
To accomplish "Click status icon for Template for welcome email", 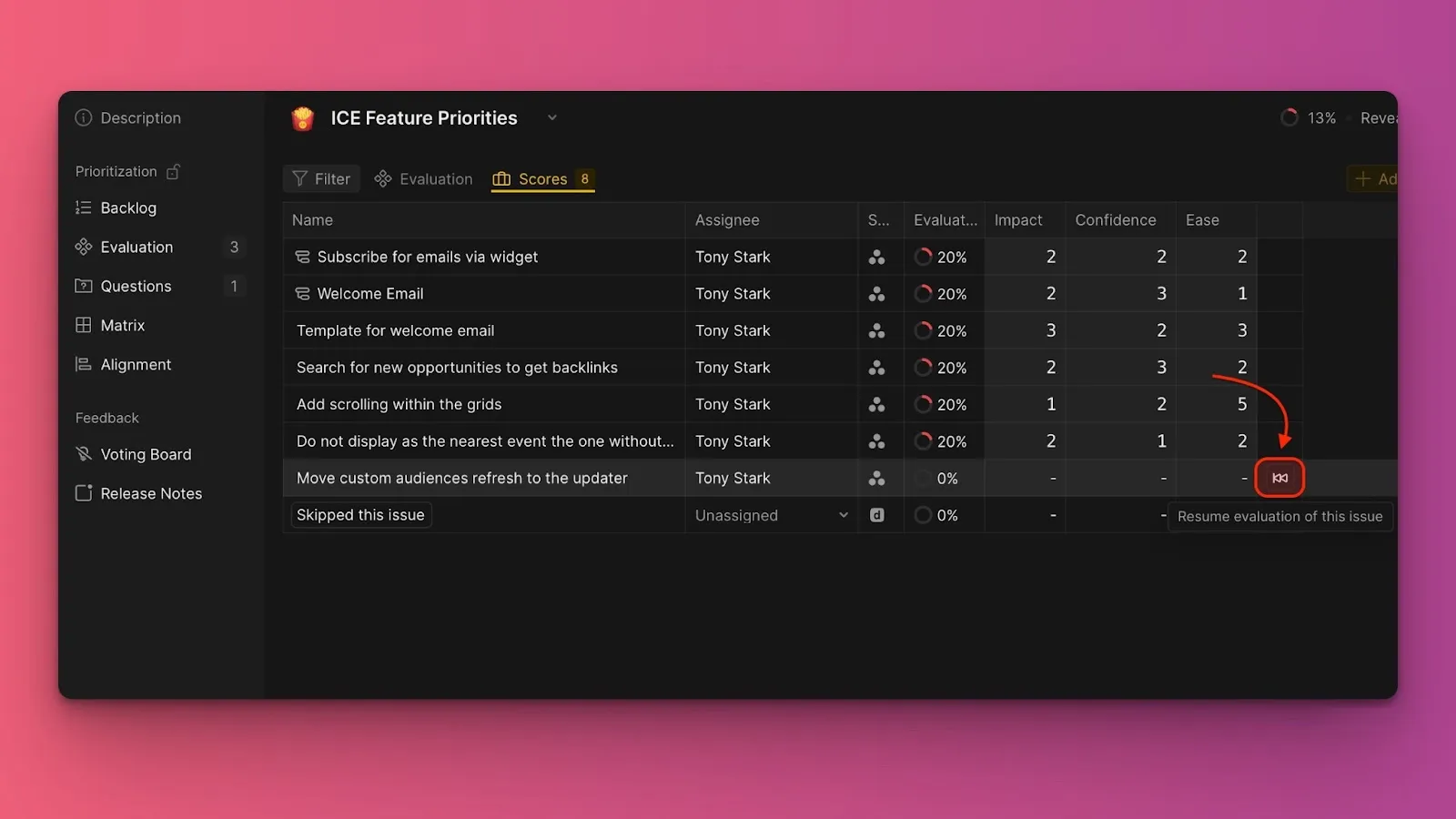I will 876,331.
